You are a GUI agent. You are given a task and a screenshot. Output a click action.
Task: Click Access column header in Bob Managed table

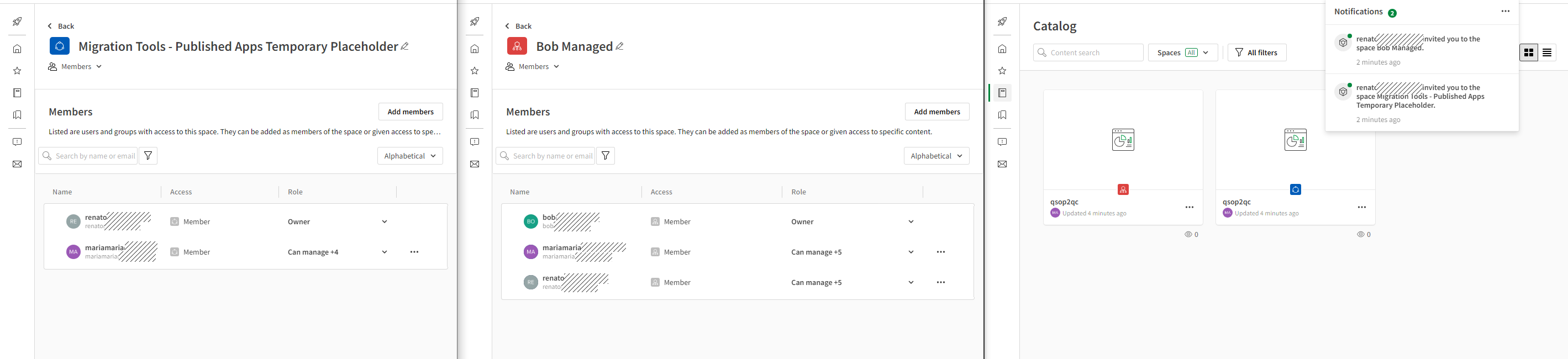click(x=662, y=192)
